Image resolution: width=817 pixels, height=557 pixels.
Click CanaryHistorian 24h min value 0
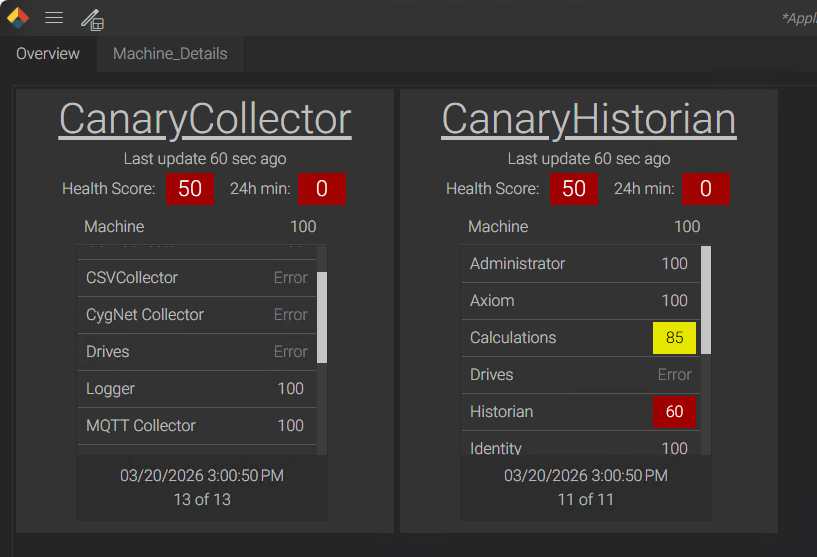705,189
